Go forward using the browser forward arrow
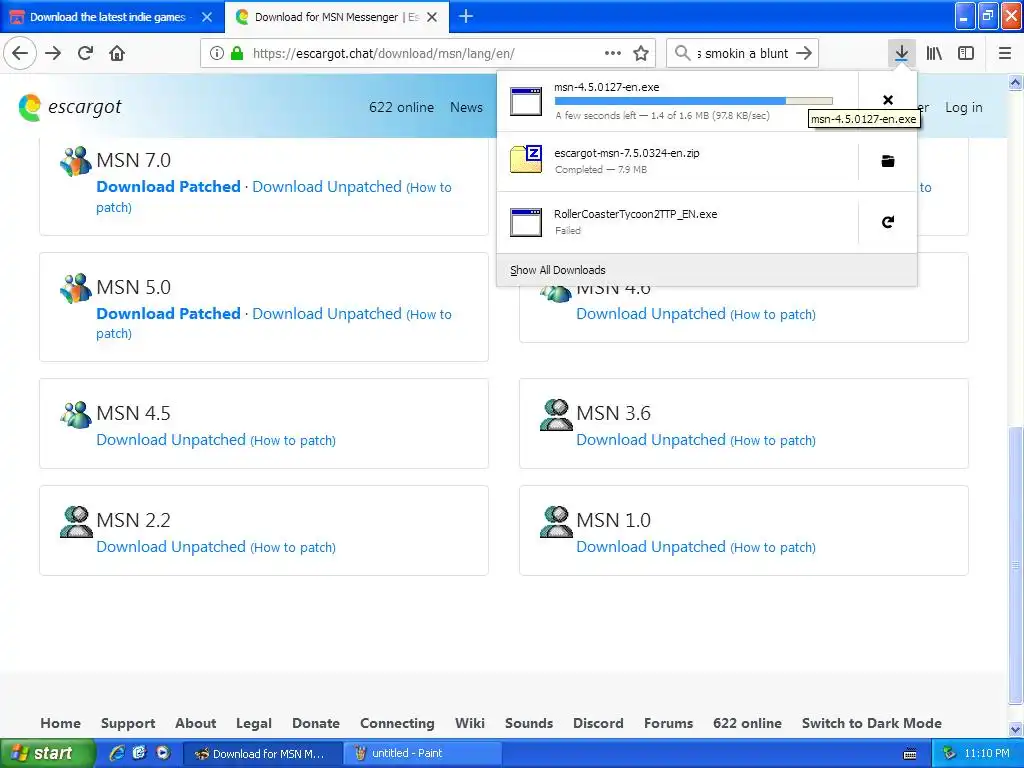 pyautogui.click(x=53, y=53)
